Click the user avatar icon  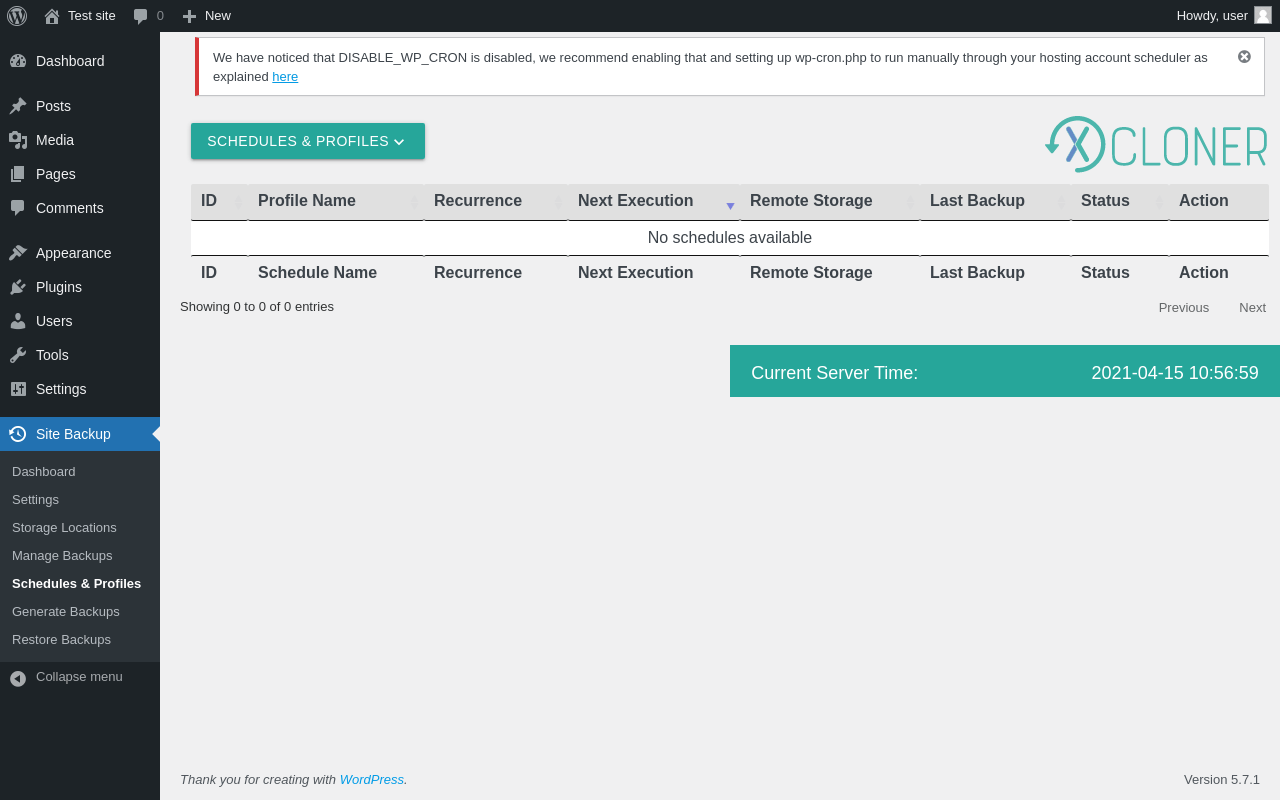[1263, 15]
